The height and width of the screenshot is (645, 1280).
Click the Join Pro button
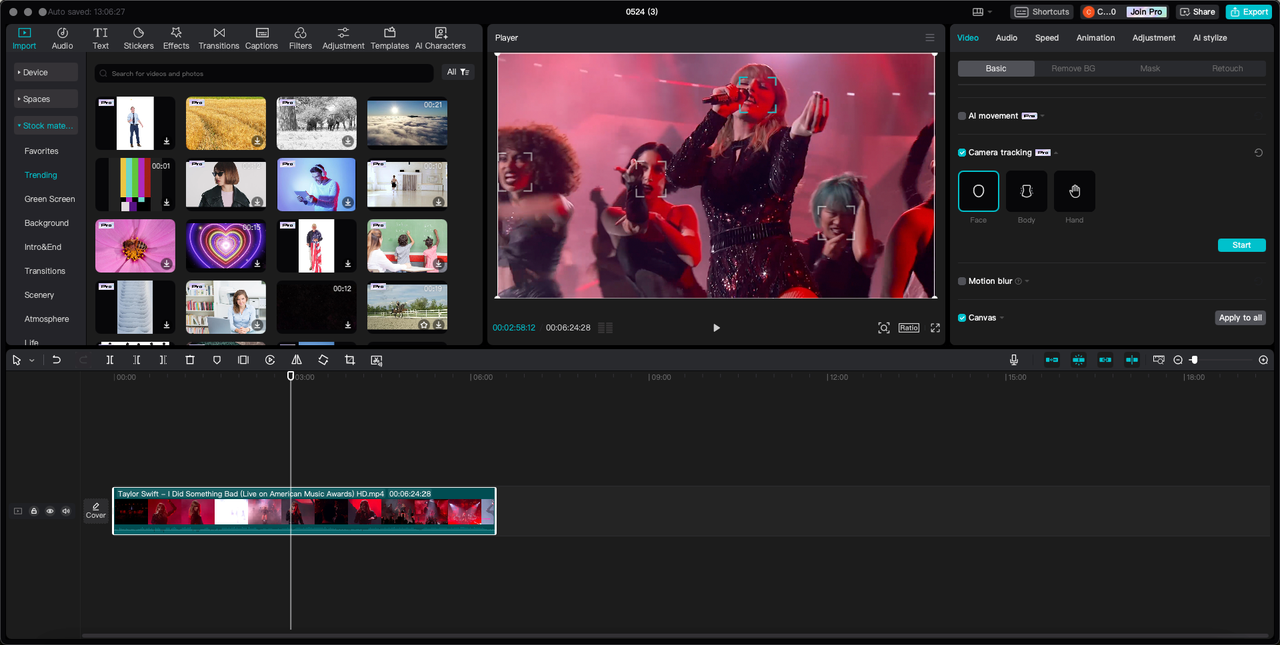(x=1145, y=12)
